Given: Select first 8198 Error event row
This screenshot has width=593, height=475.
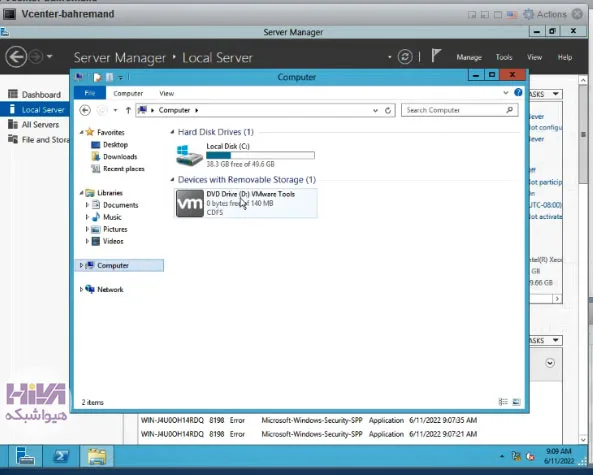Looking at the screenshot, I should pyautogui.click(x=309, y=420).
